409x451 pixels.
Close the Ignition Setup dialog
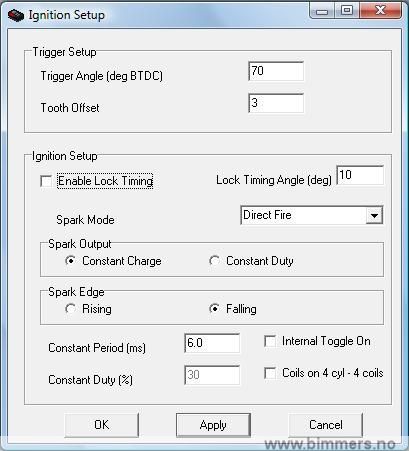coord(380,11)
